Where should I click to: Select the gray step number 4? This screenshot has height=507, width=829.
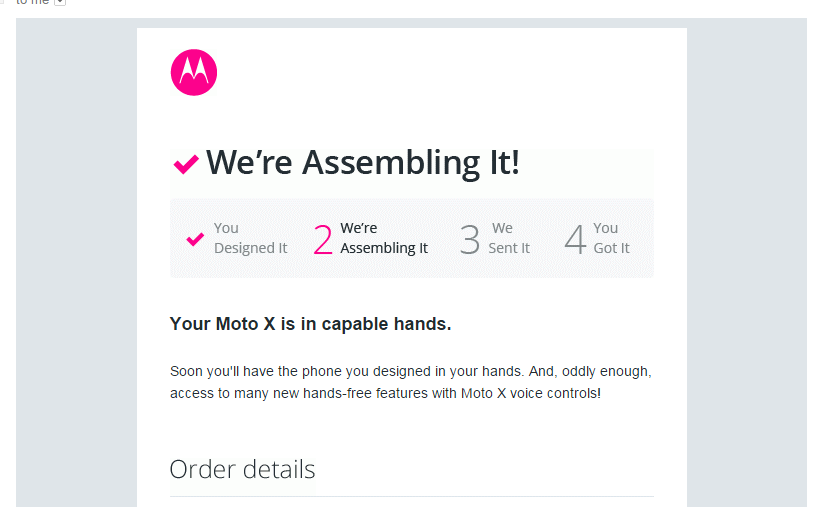(x=574, y=240)
